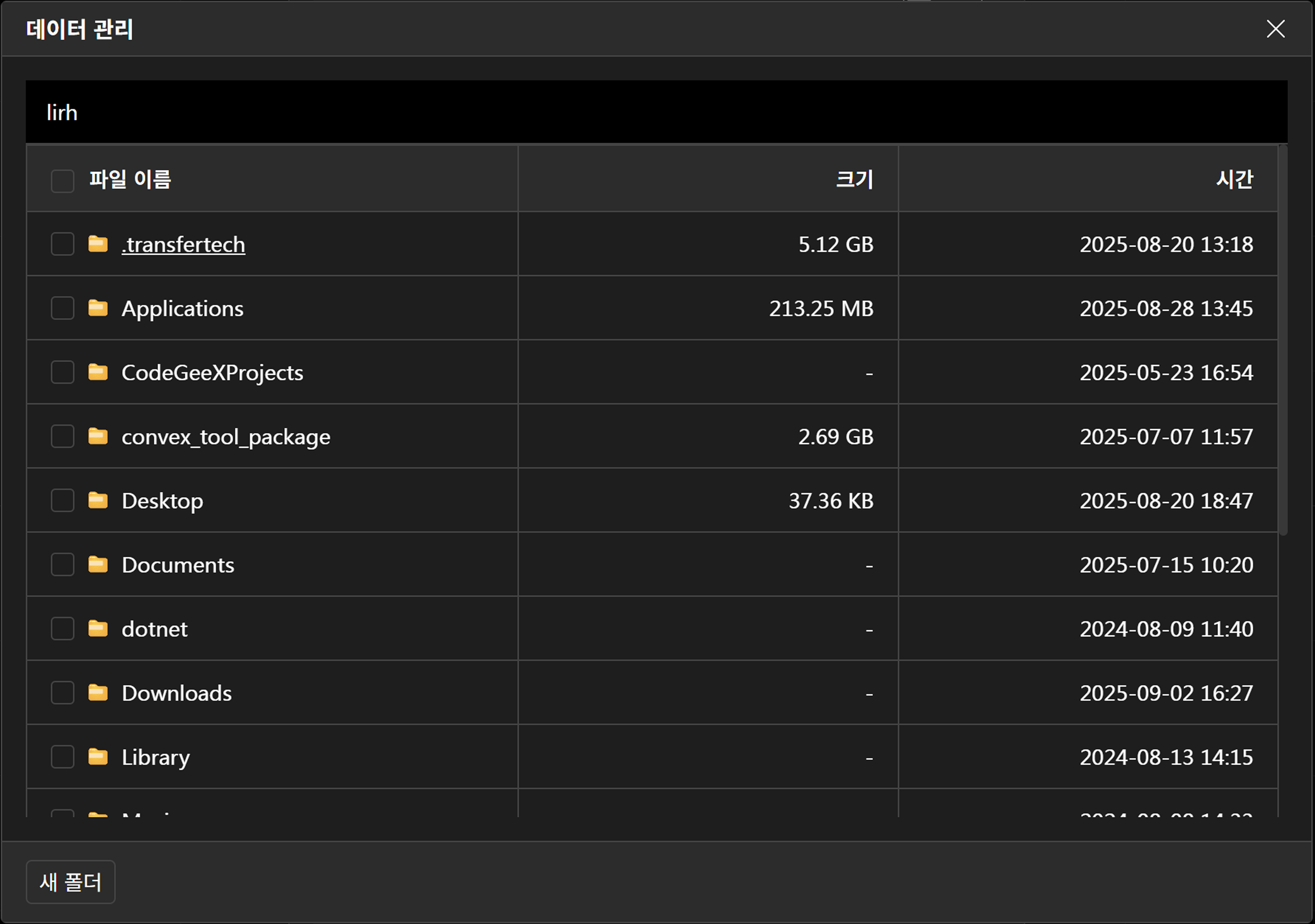Click the Documents folder icon

pos(98,564)
